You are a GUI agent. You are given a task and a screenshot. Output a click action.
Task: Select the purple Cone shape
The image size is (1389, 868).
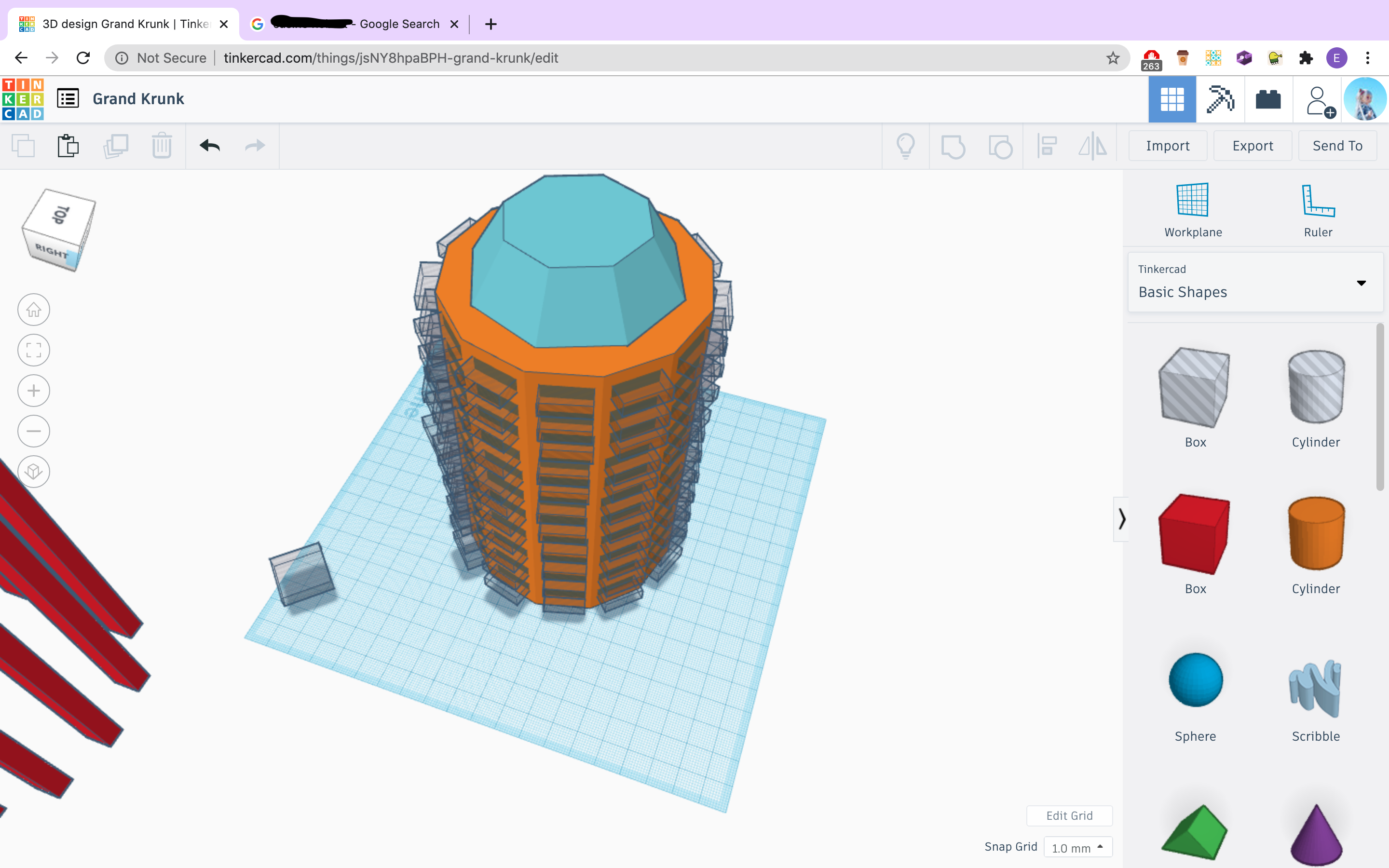tap(1316, 834)
